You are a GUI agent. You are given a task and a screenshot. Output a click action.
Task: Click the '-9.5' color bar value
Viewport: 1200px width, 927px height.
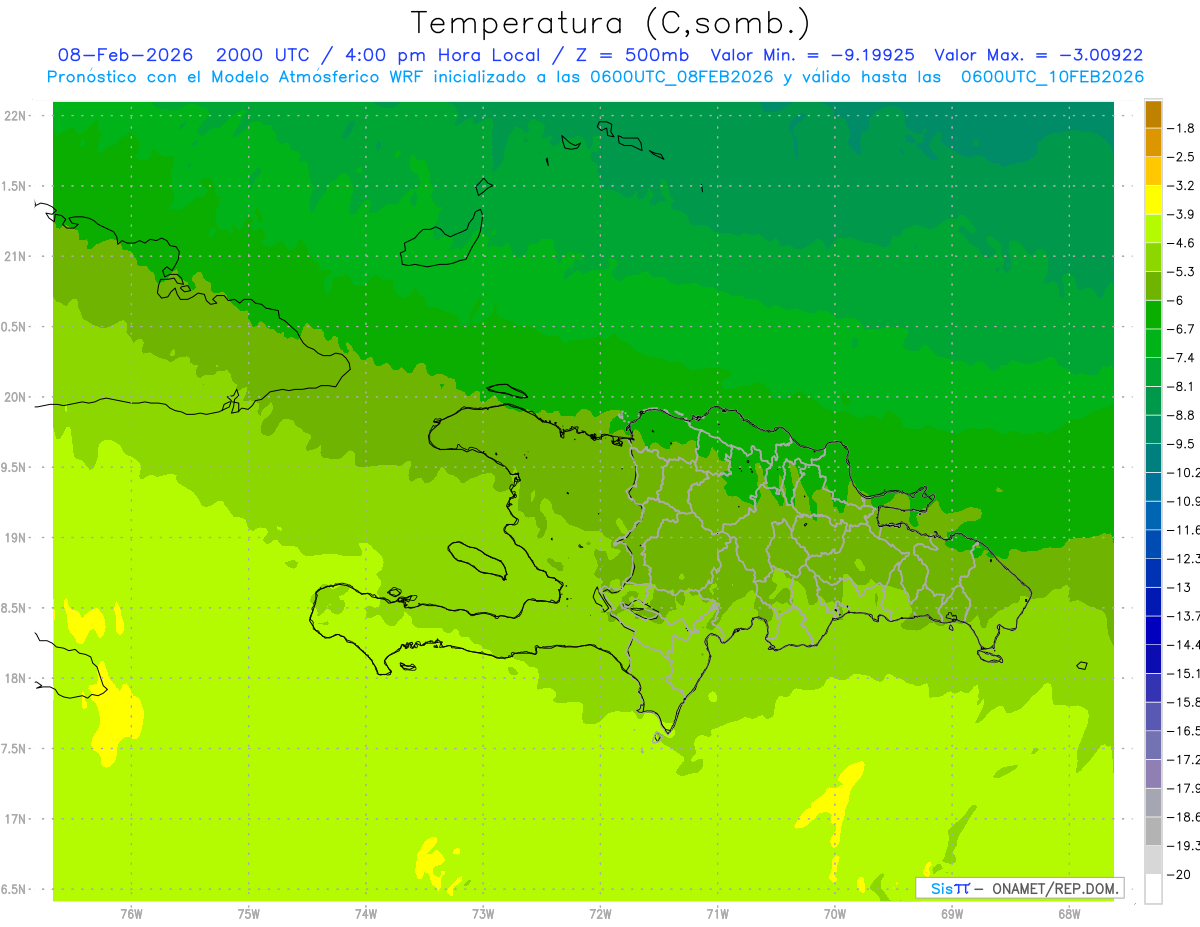[1183, 444]
